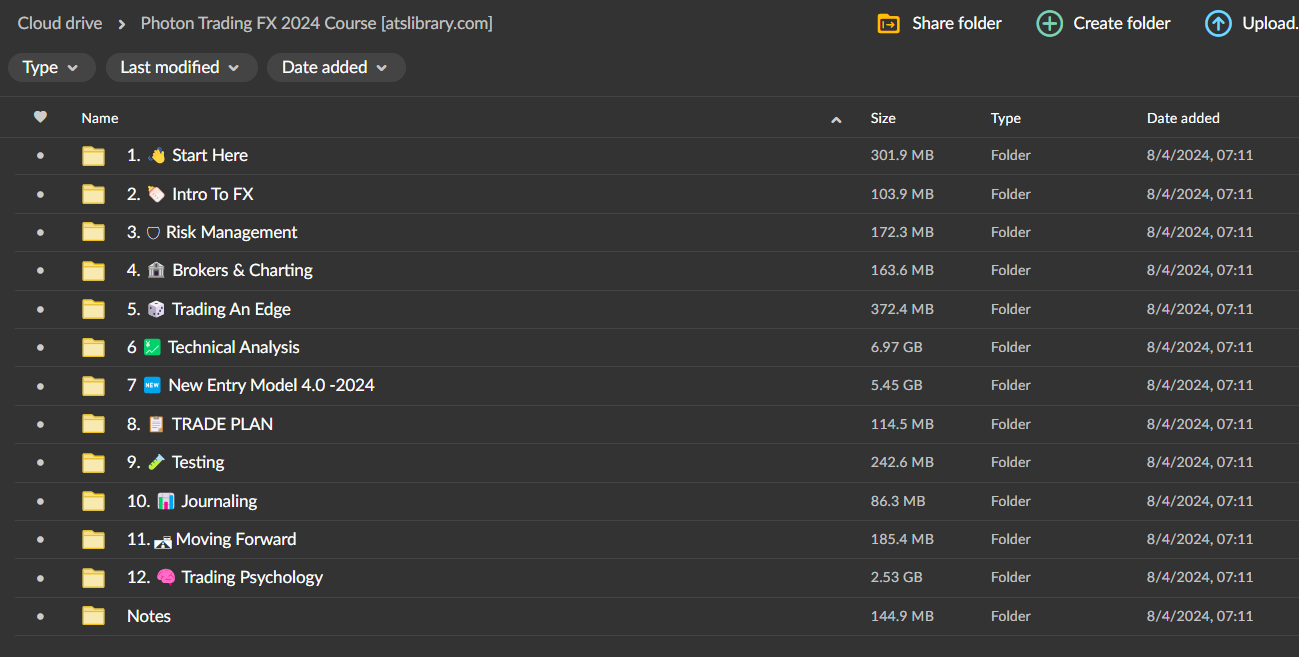Screen dimensions: 1299x657
Task: Open the Last modified dropdown
Action: [x=181, y=67]
